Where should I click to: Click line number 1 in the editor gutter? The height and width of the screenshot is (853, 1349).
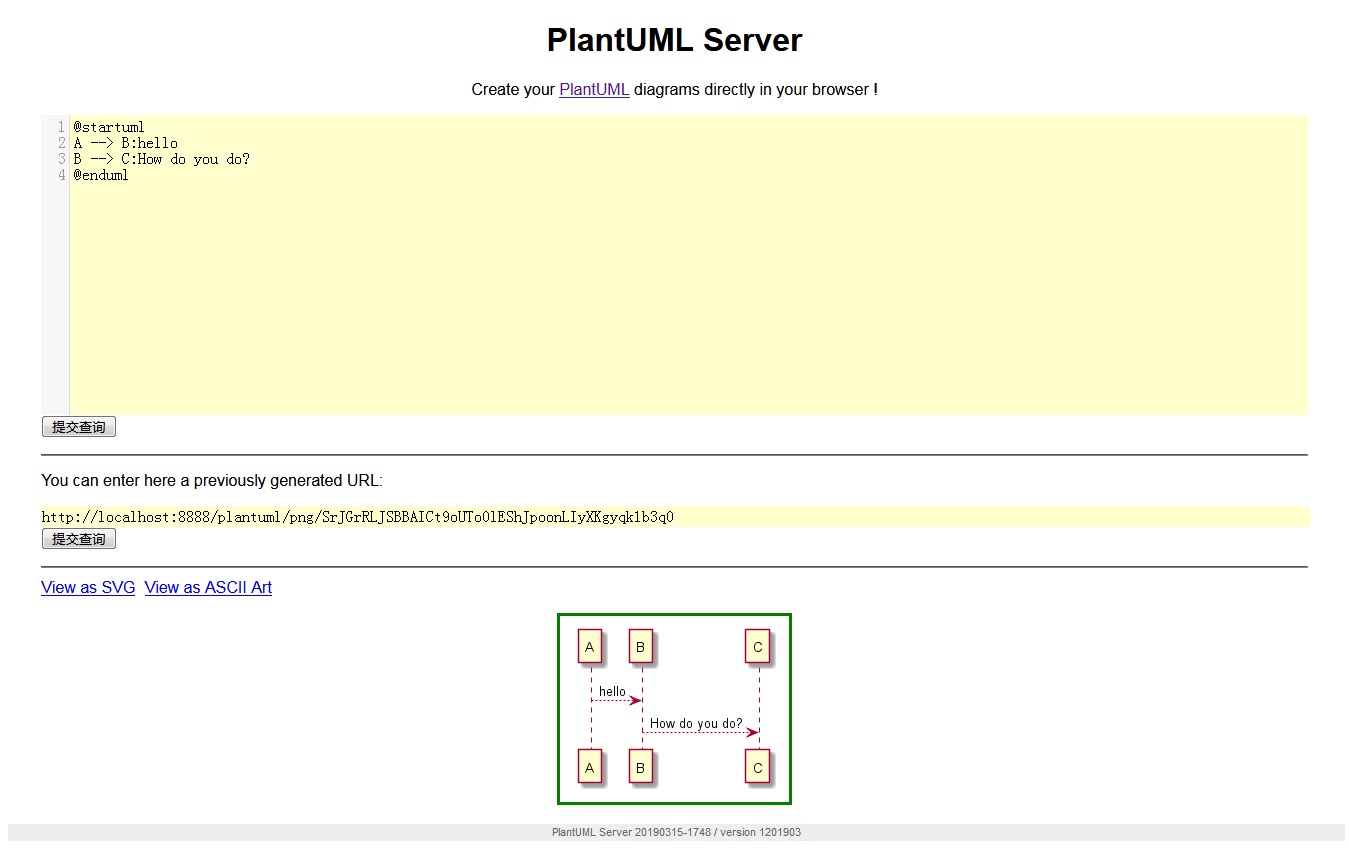pos(61,127)
